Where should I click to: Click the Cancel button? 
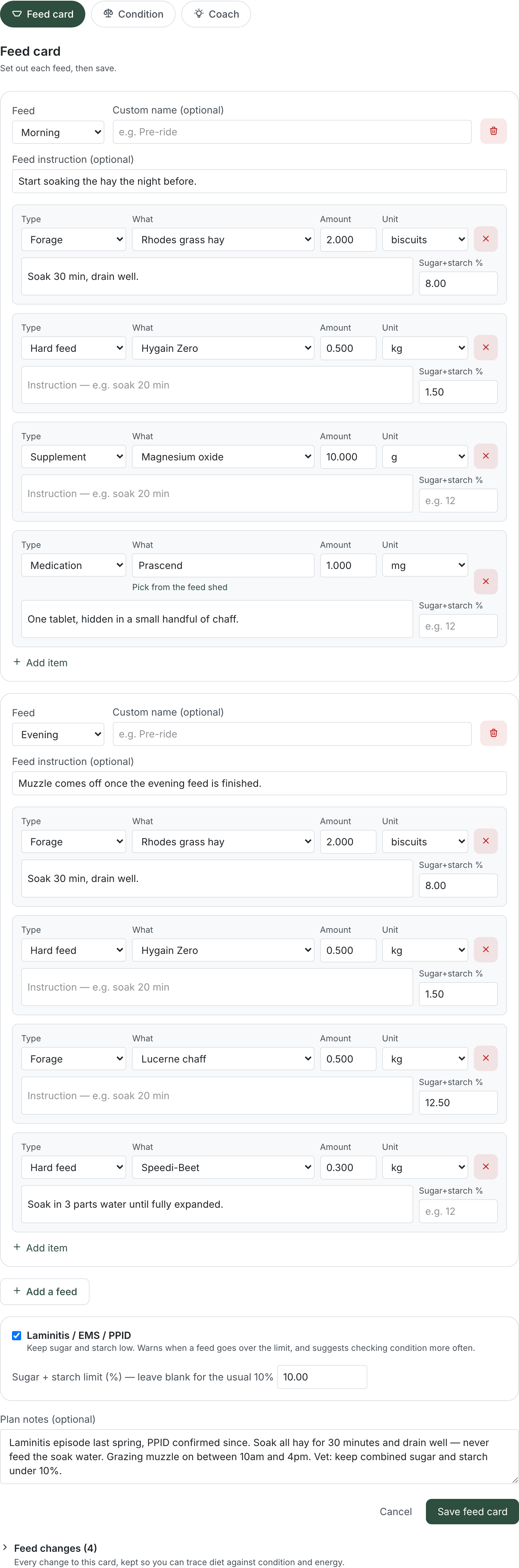pyautogui.click(x=395, y=1511)
